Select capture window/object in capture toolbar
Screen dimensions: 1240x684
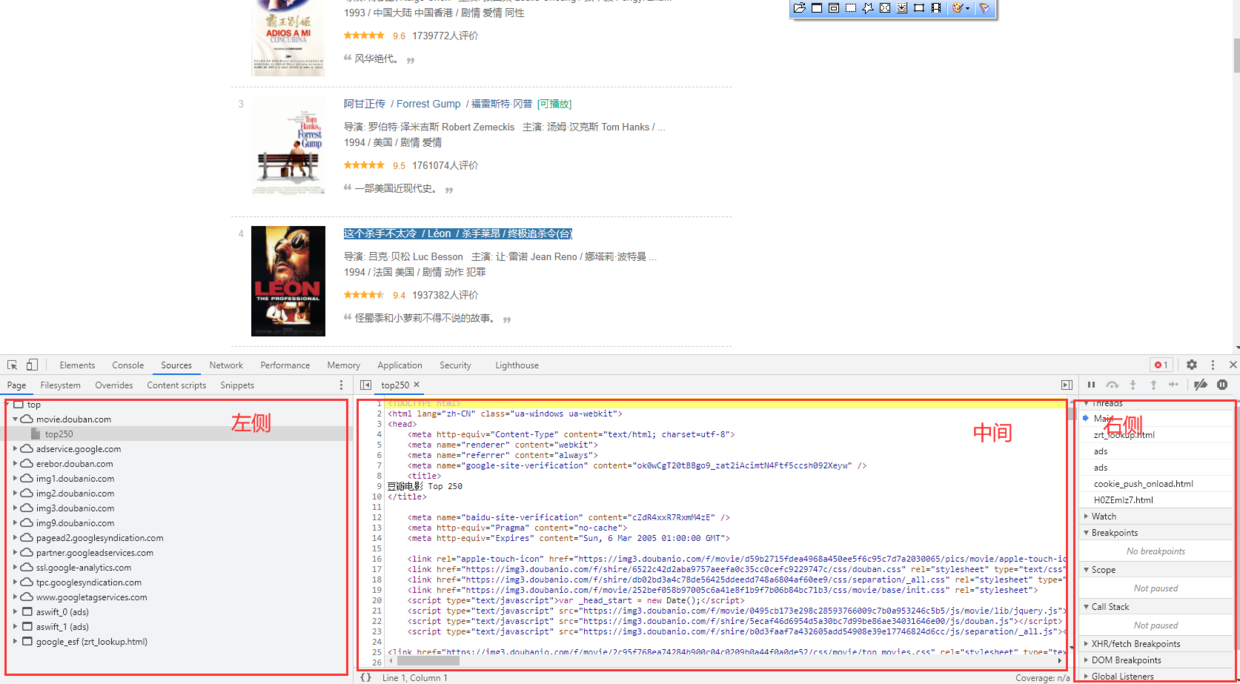pos(834,8)
